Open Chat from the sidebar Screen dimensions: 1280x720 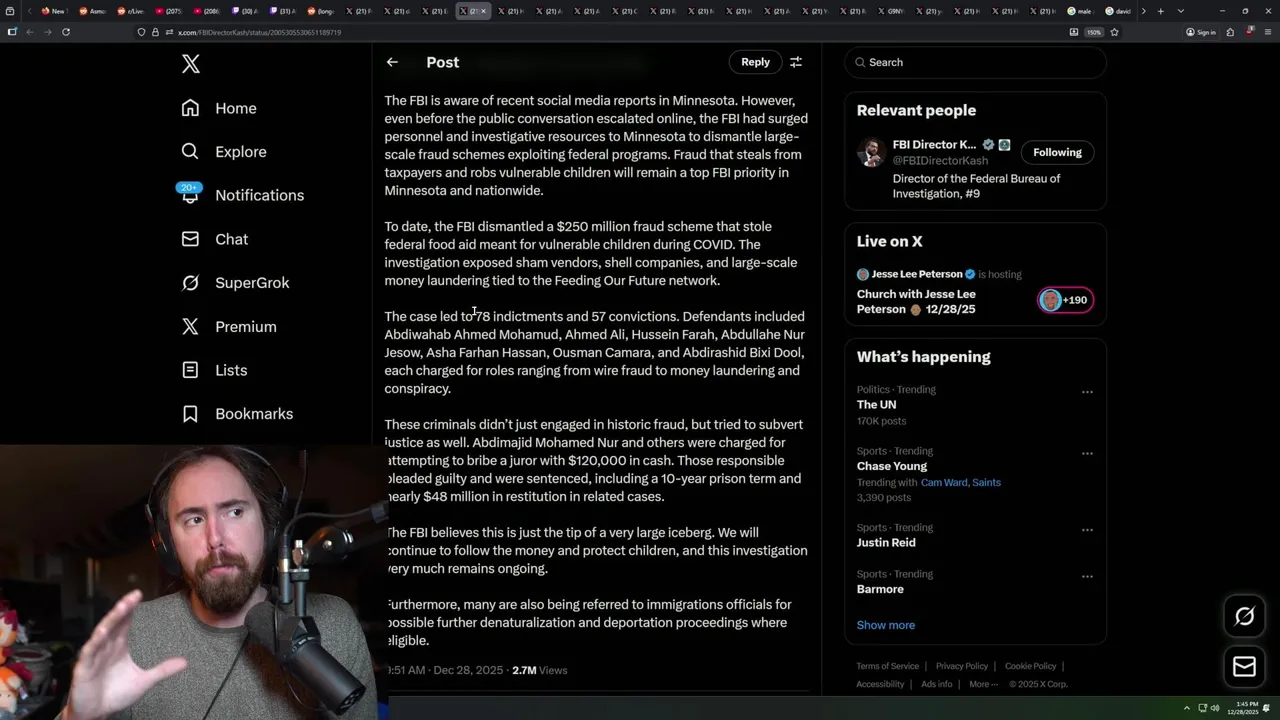point(215,239)
